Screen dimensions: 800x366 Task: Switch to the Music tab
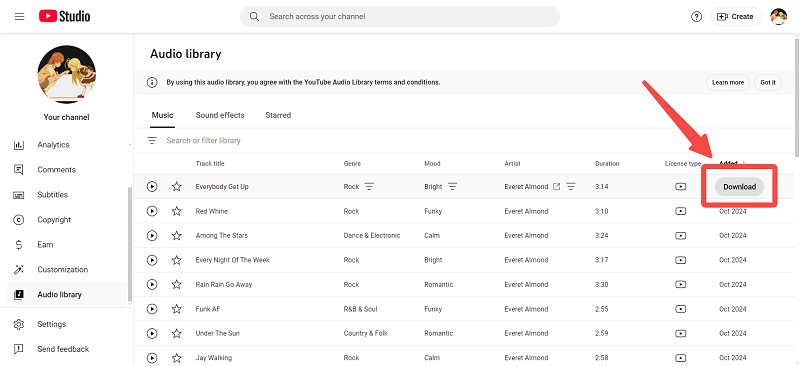(162, 115)
